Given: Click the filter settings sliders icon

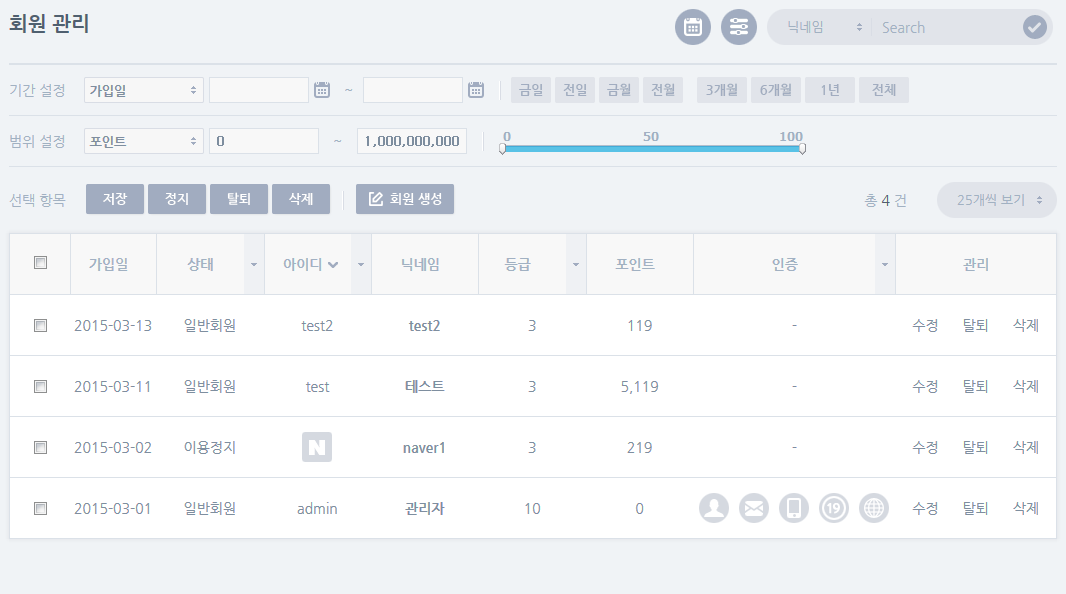Looking at the screenshot, I should coord(739,27).
